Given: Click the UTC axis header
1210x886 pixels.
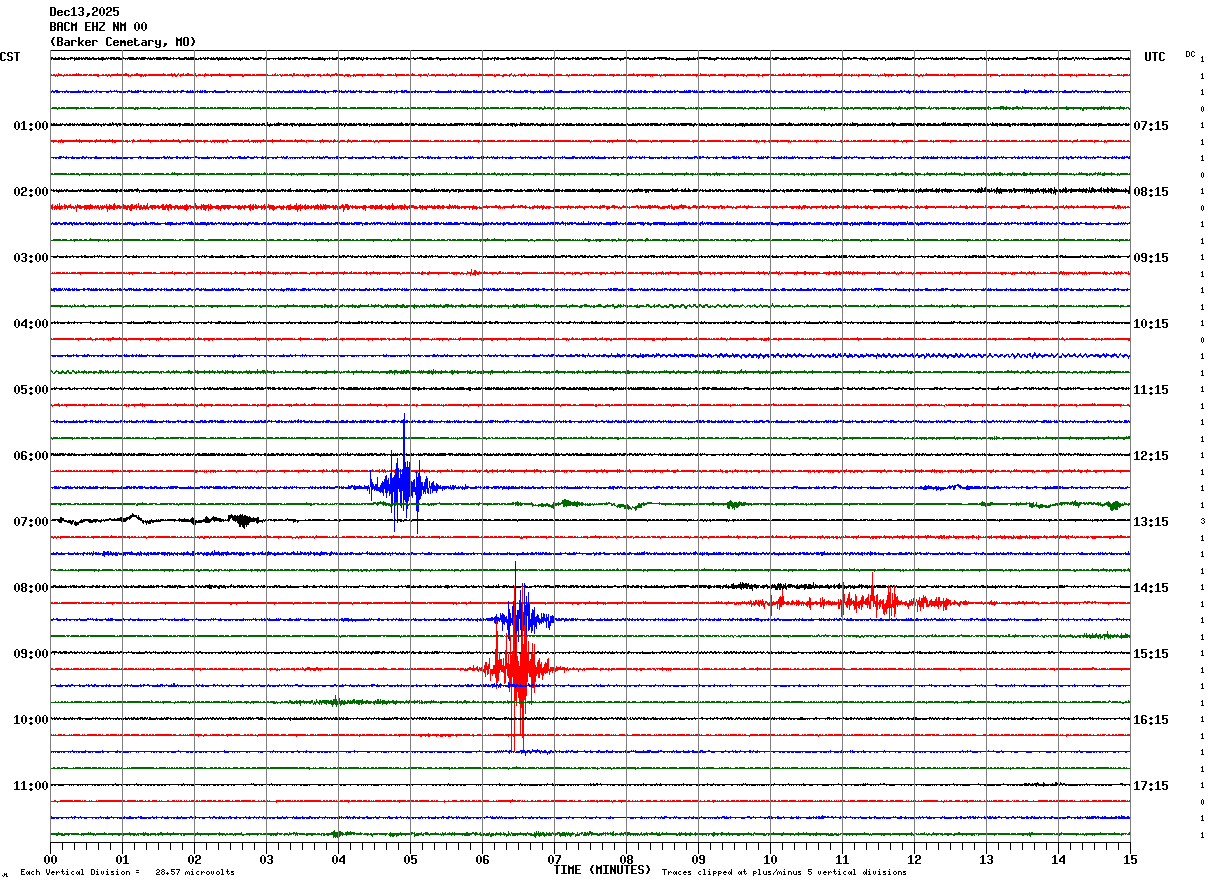Looking at the screenshot, I should (1154, 57).
